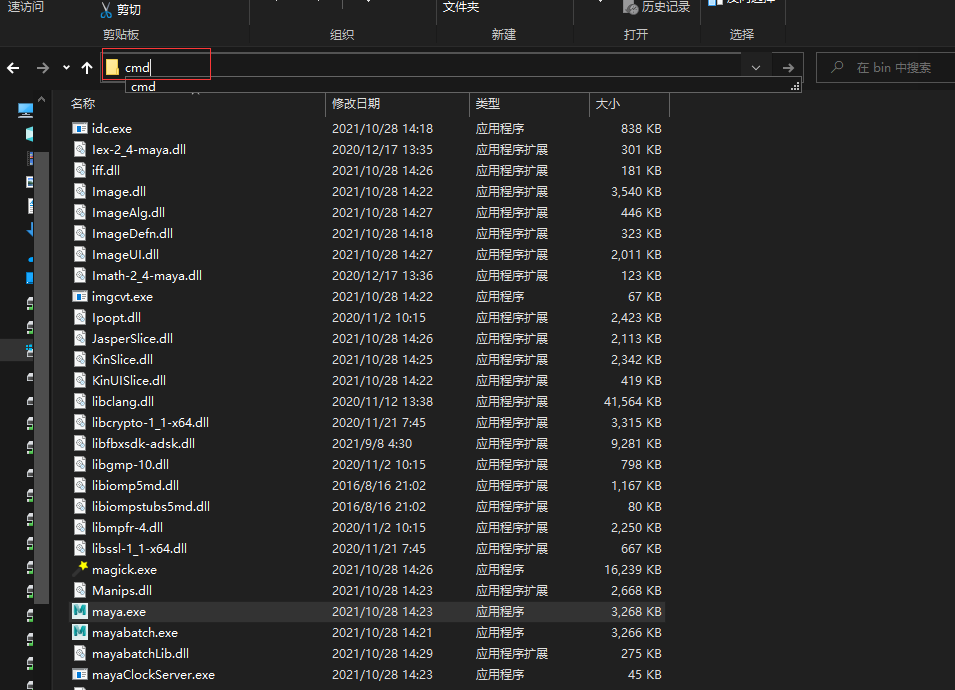Select file name ImageDefn.dll
Screen dimensions: 955x690
coord(132,234)
